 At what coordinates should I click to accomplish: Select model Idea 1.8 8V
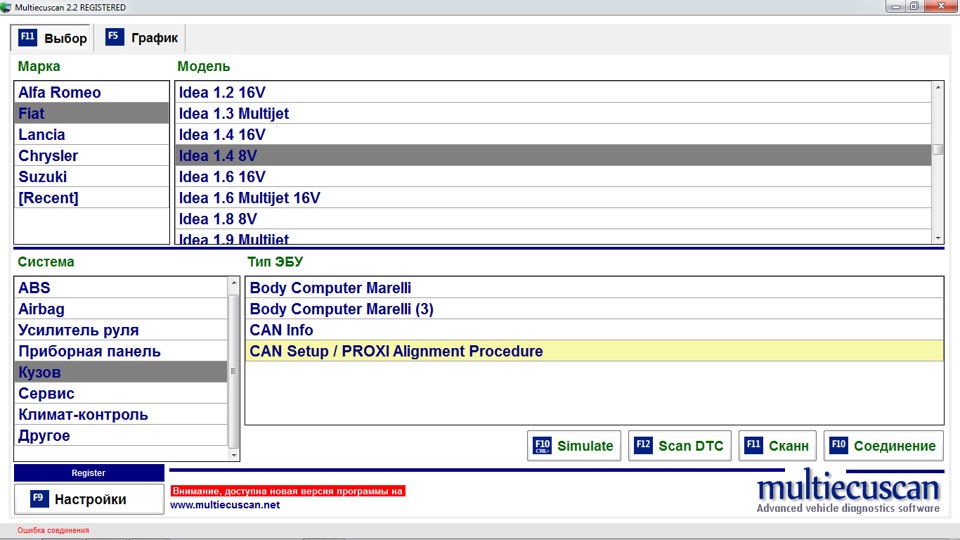(x=553, y=219)
